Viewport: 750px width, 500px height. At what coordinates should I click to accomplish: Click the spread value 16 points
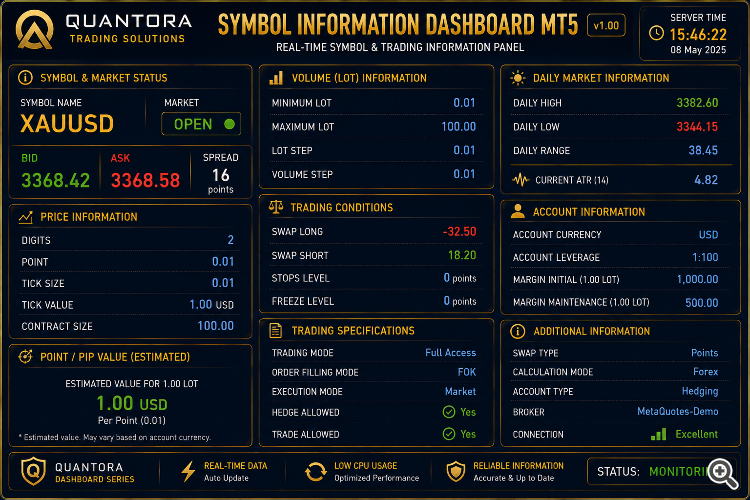coord(221,180)
